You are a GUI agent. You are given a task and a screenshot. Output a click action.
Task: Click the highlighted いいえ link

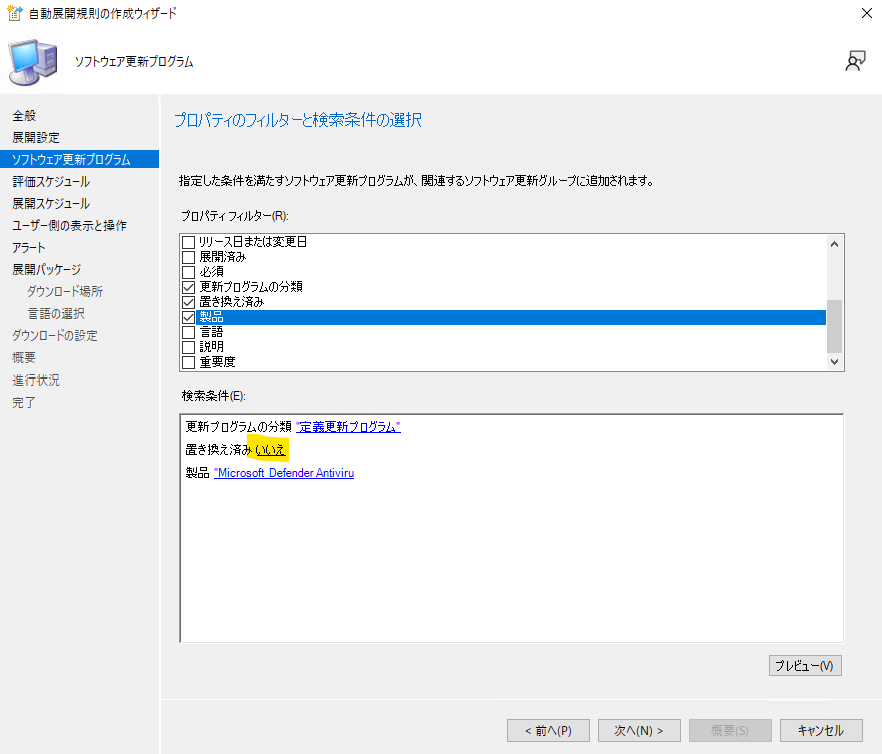(x=271, y=449)
